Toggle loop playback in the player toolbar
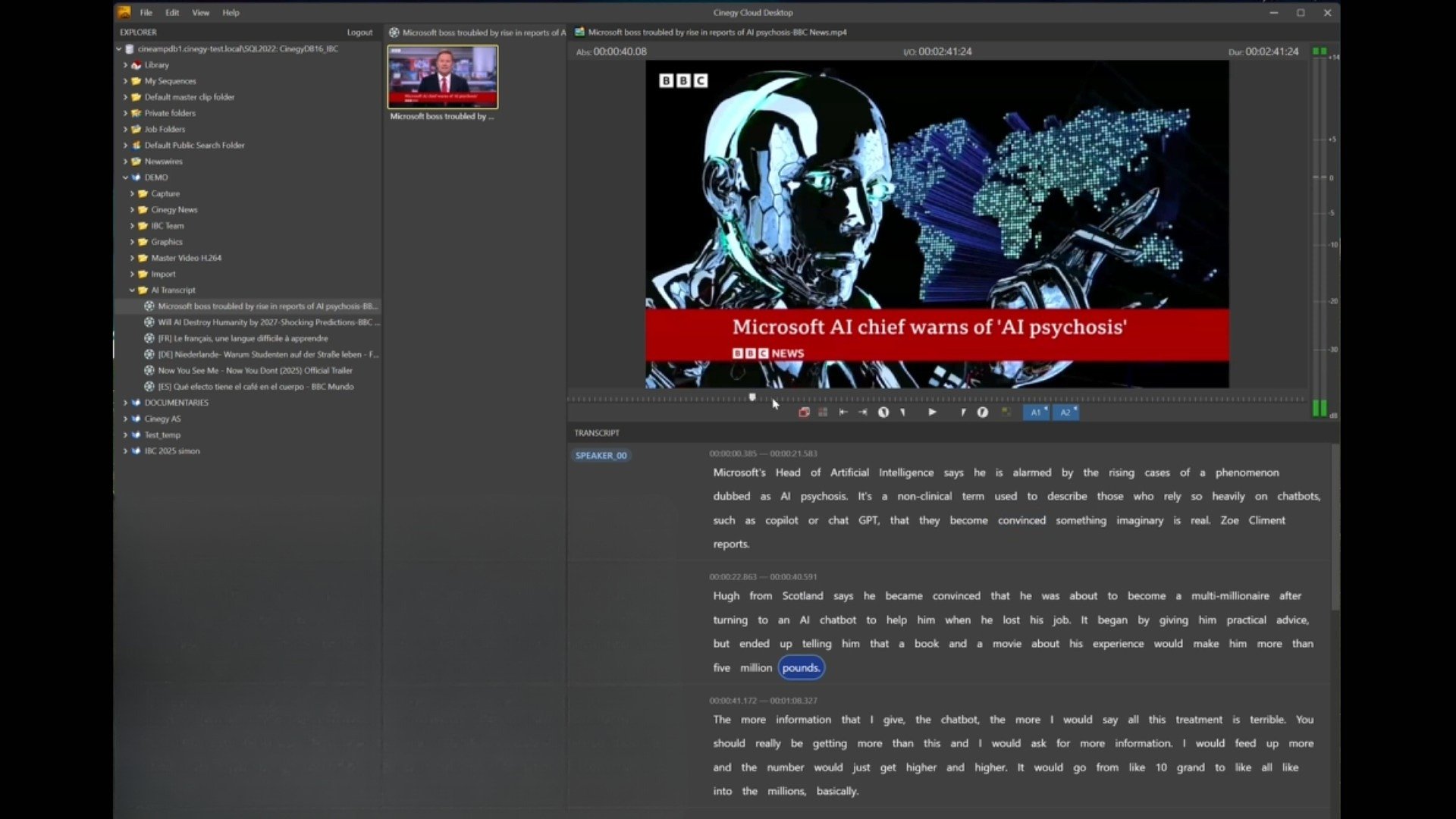Viewport: 1456px width, 819px height. (805, 413)
